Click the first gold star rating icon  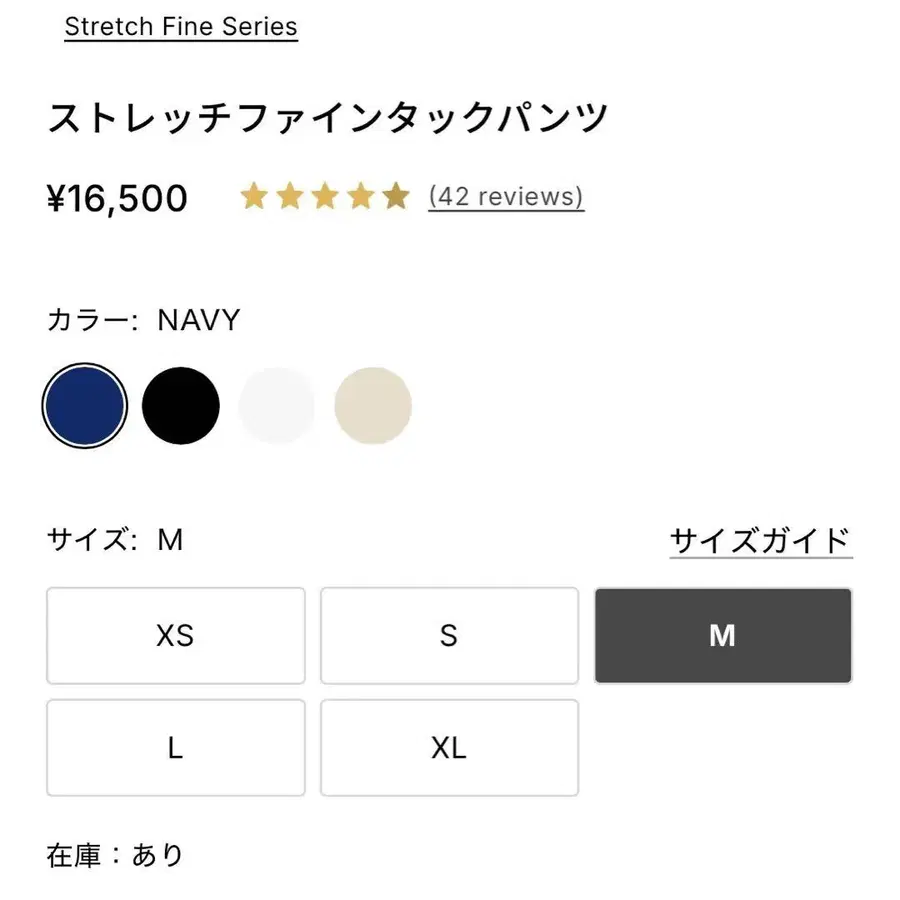pos(253,196)
